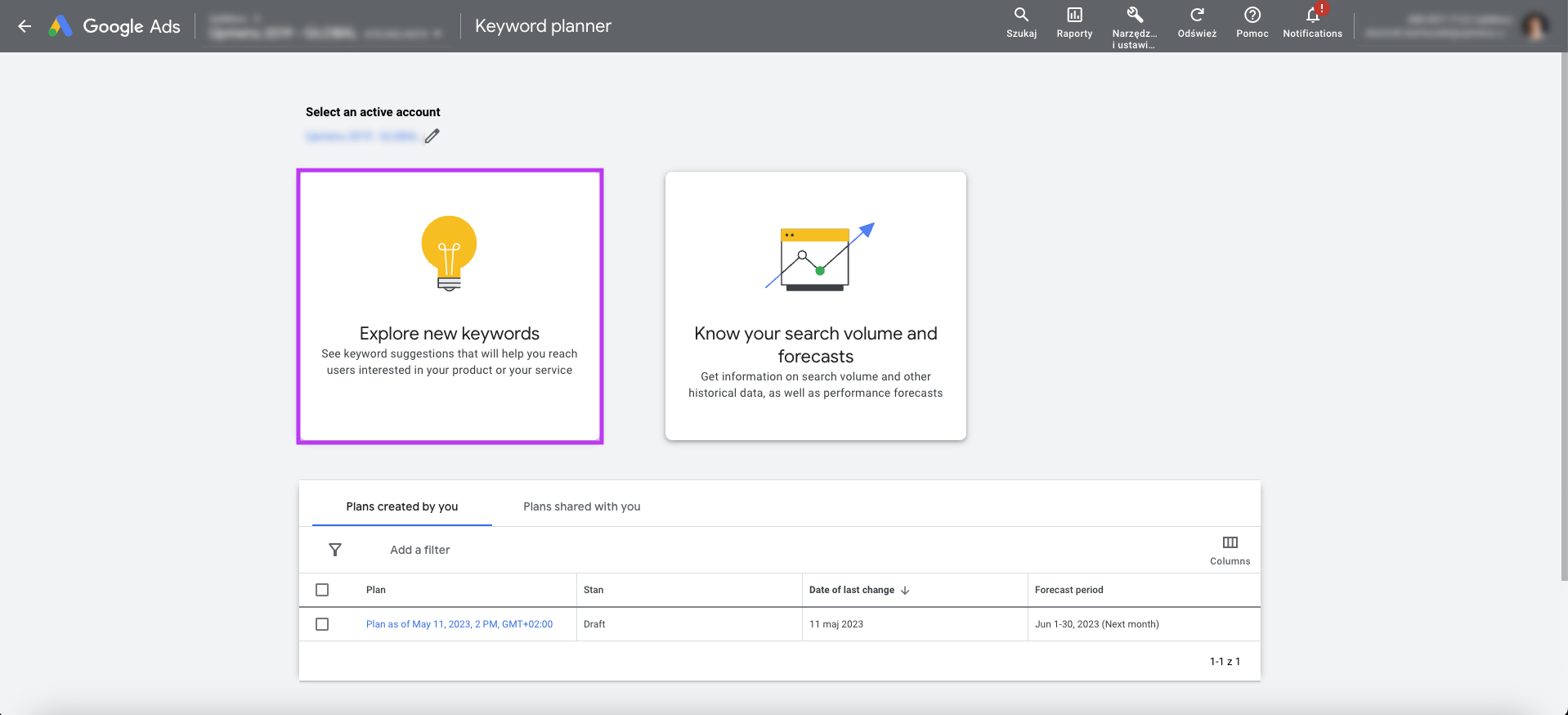1568x715 pixels.
Task: Click the Forecast period column header
Action: point(1069,590)
